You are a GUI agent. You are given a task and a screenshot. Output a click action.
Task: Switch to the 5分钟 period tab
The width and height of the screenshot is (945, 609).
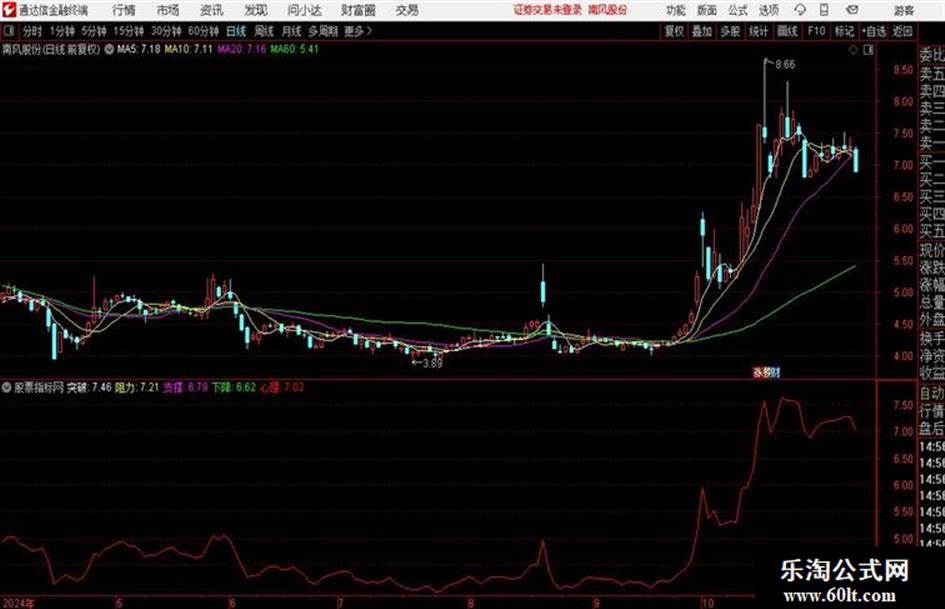94,31
